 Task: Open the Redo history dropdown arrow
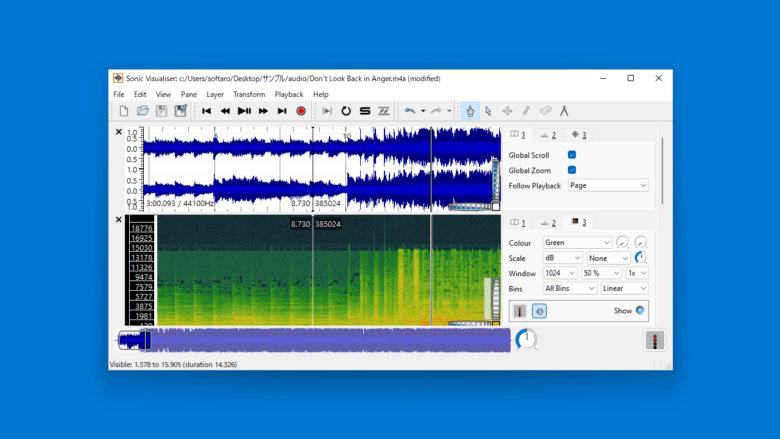pyautogui.click(x=449, y=111)
